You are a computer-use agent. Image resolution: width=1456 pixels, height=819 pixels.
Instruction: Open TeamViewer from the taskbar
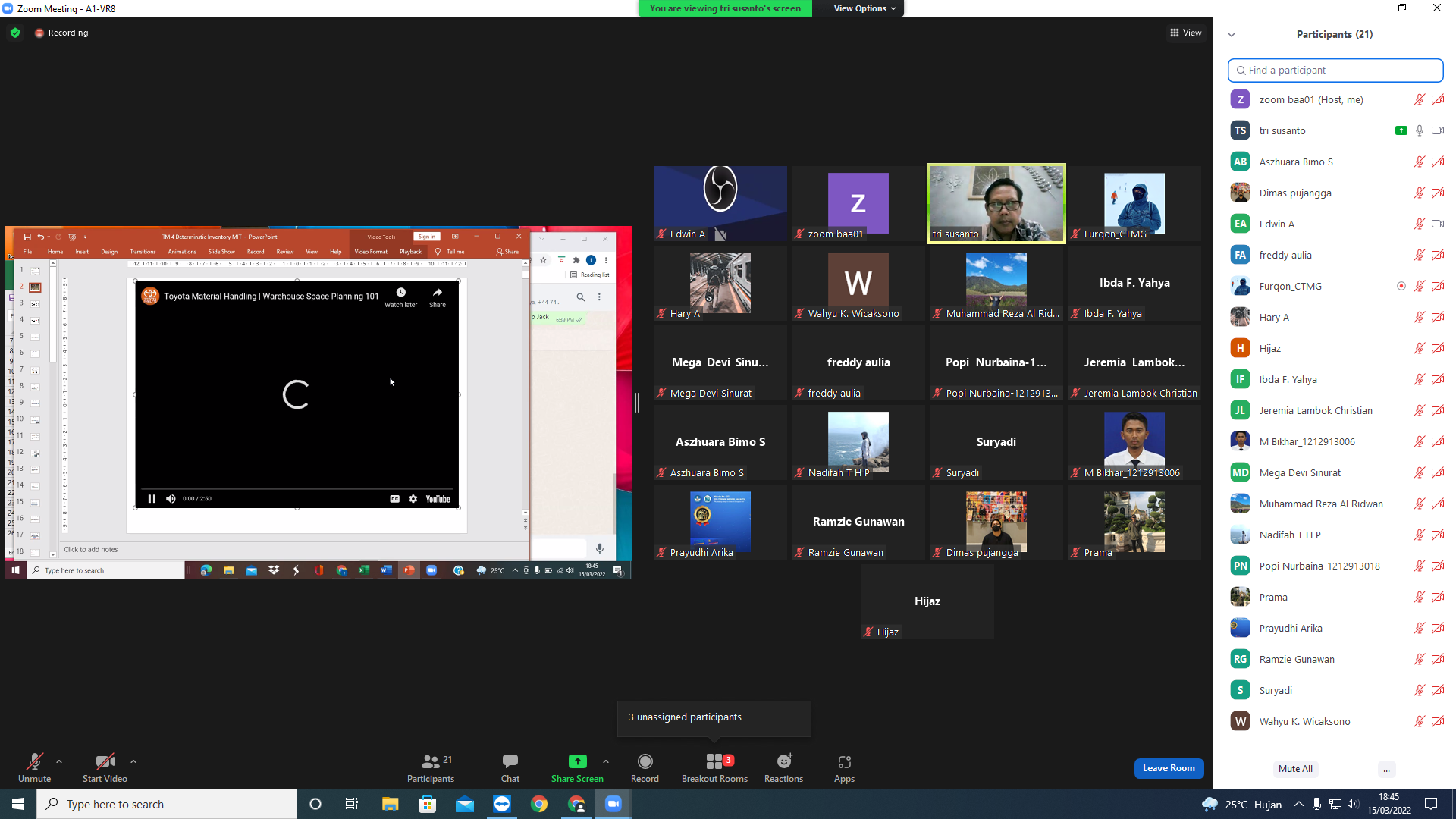[x=502, y=804]
